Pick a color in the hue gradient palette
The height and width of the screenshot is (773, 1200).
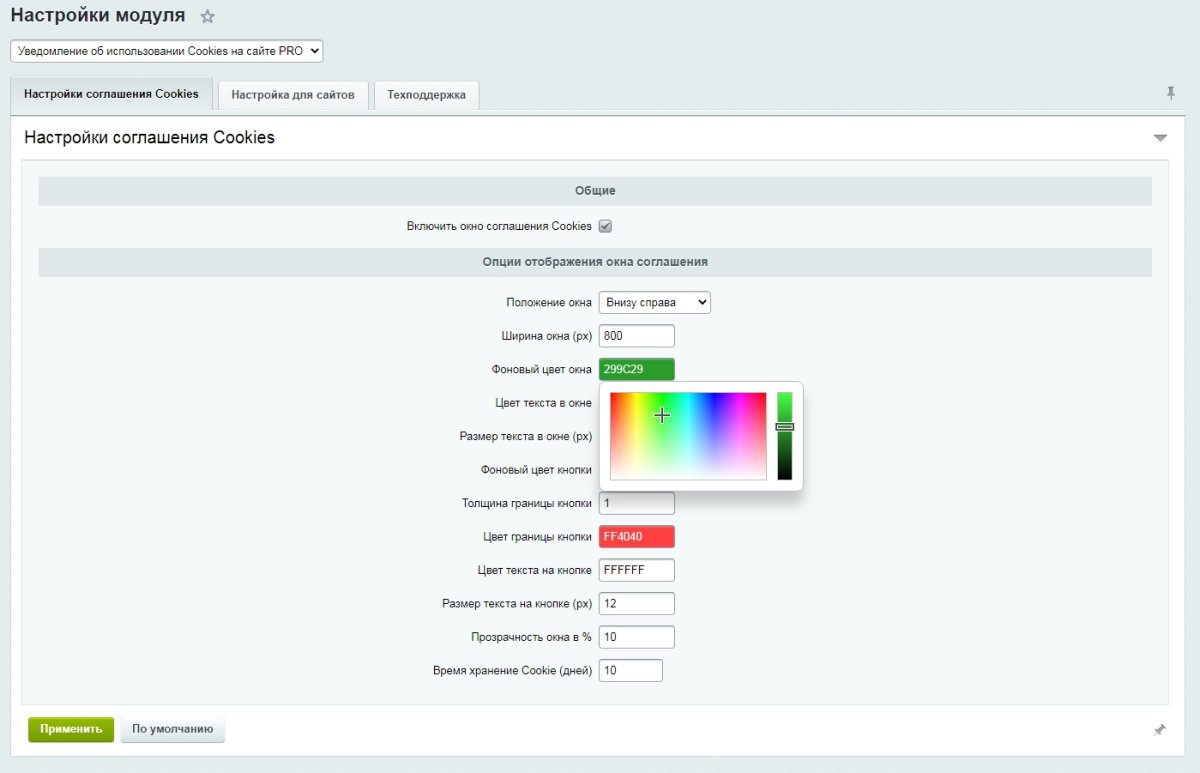[688, 436]
